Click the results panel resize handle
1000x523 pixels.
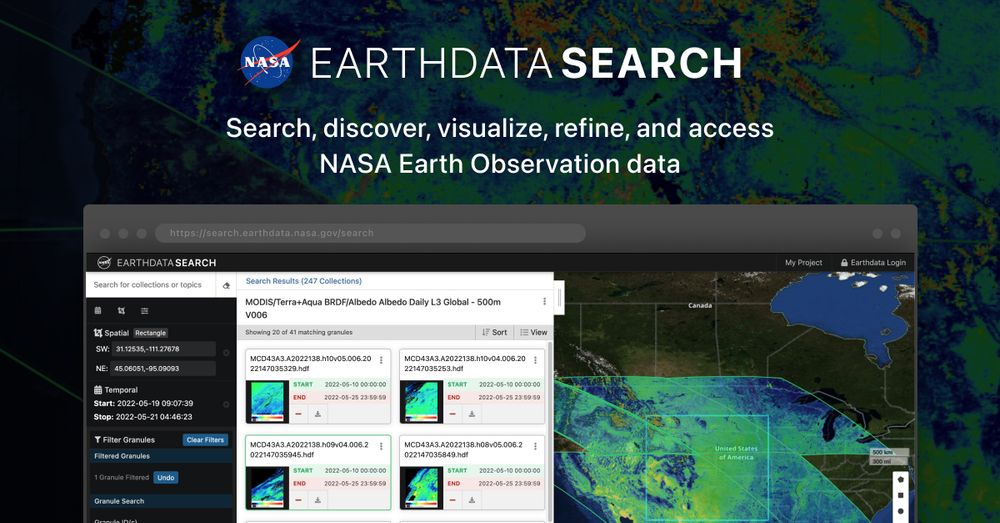click(x=559, y=298)
